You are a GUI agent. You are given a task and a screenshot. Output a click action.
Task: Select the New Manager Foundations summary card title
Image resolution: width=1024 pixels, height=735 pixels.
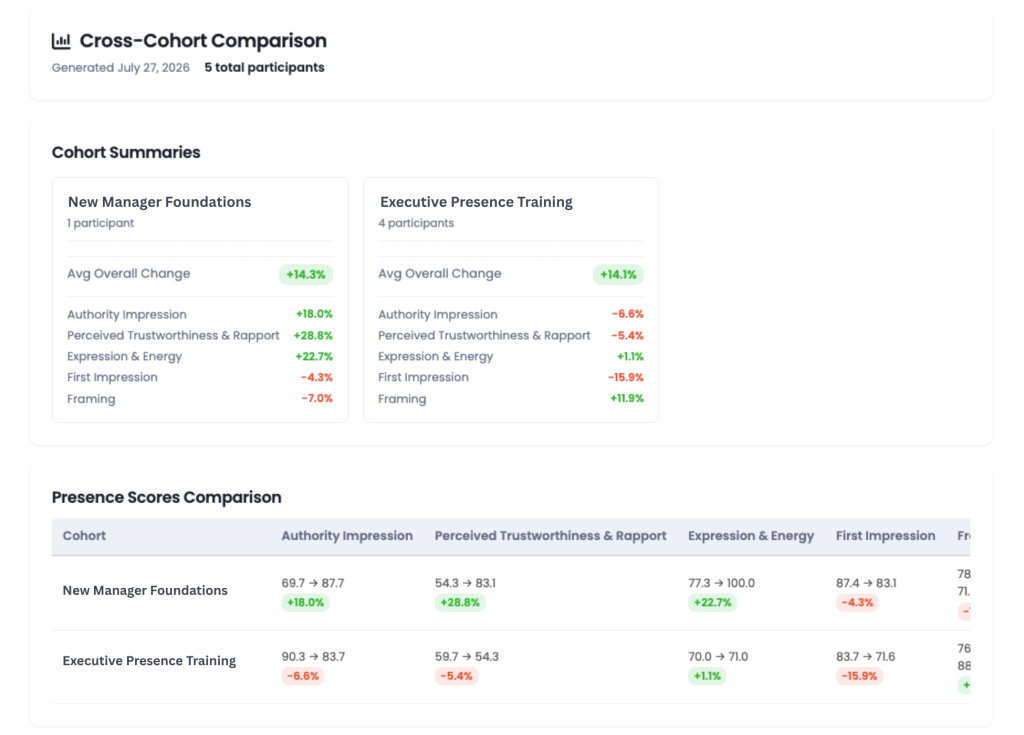pyautogui.click(x=159, y=202)
